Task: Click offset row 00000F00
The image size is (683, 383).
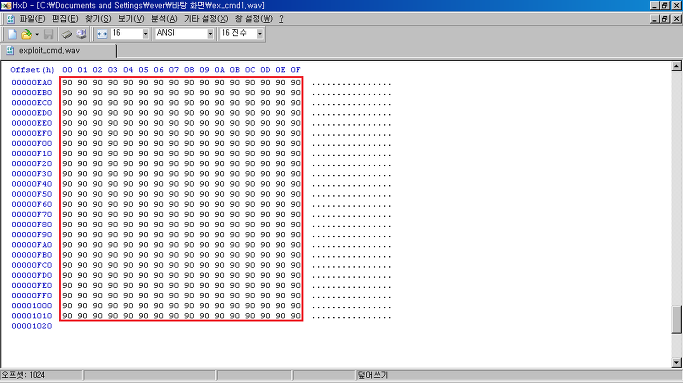Action: point(32,143)
